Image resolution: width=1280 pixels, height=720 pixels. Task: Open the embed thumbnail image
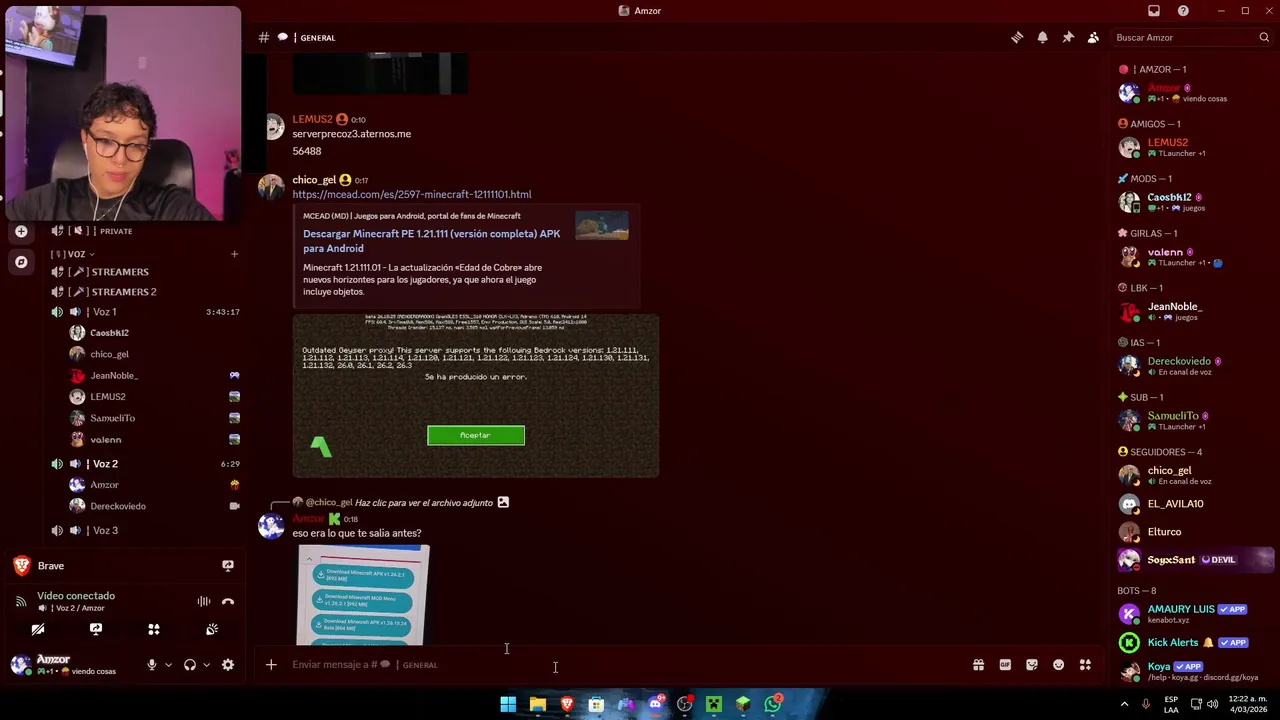point(602,226)
